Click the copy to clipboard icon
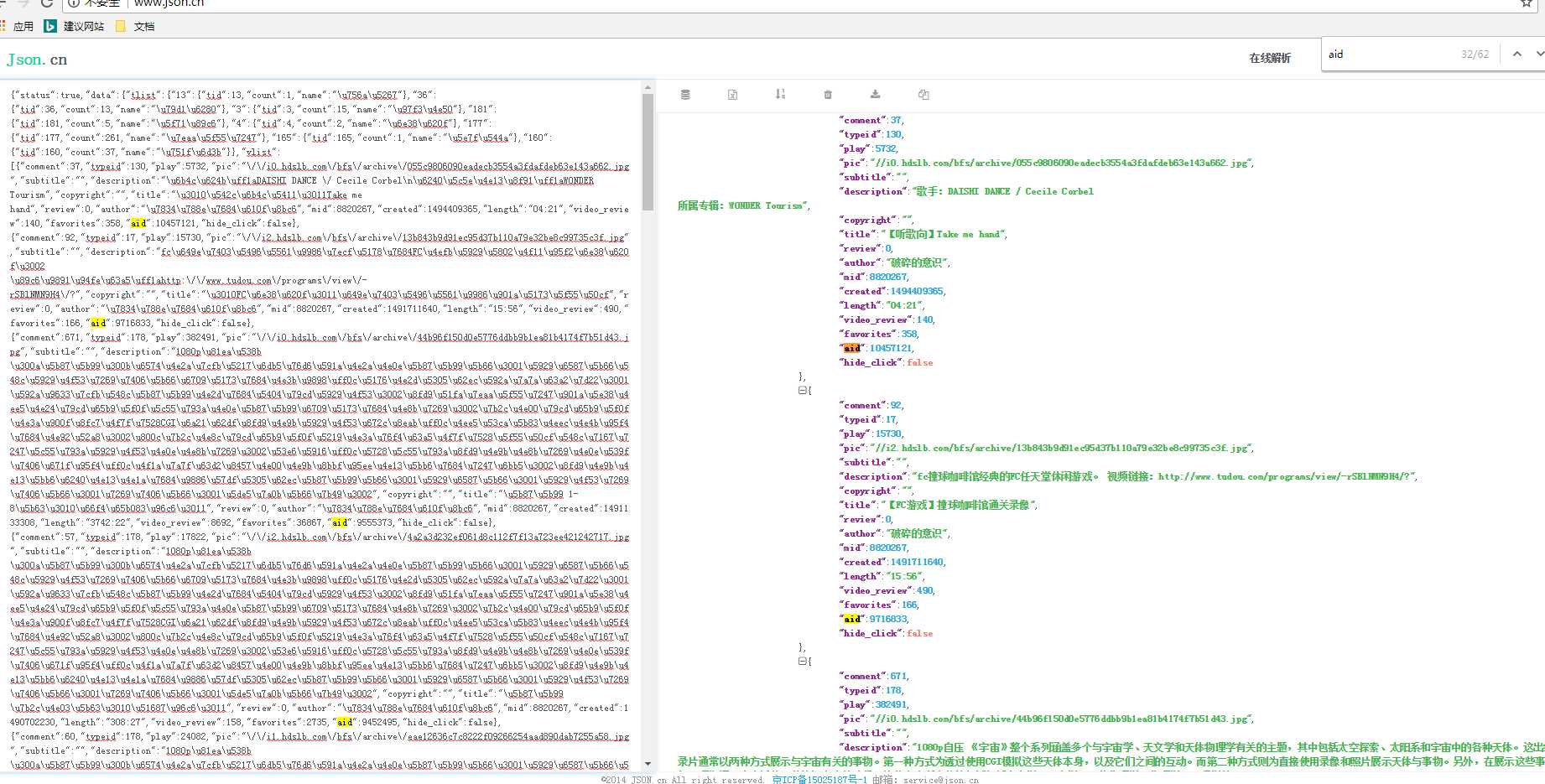The image size is (1545, 784). tap(923, 95)
